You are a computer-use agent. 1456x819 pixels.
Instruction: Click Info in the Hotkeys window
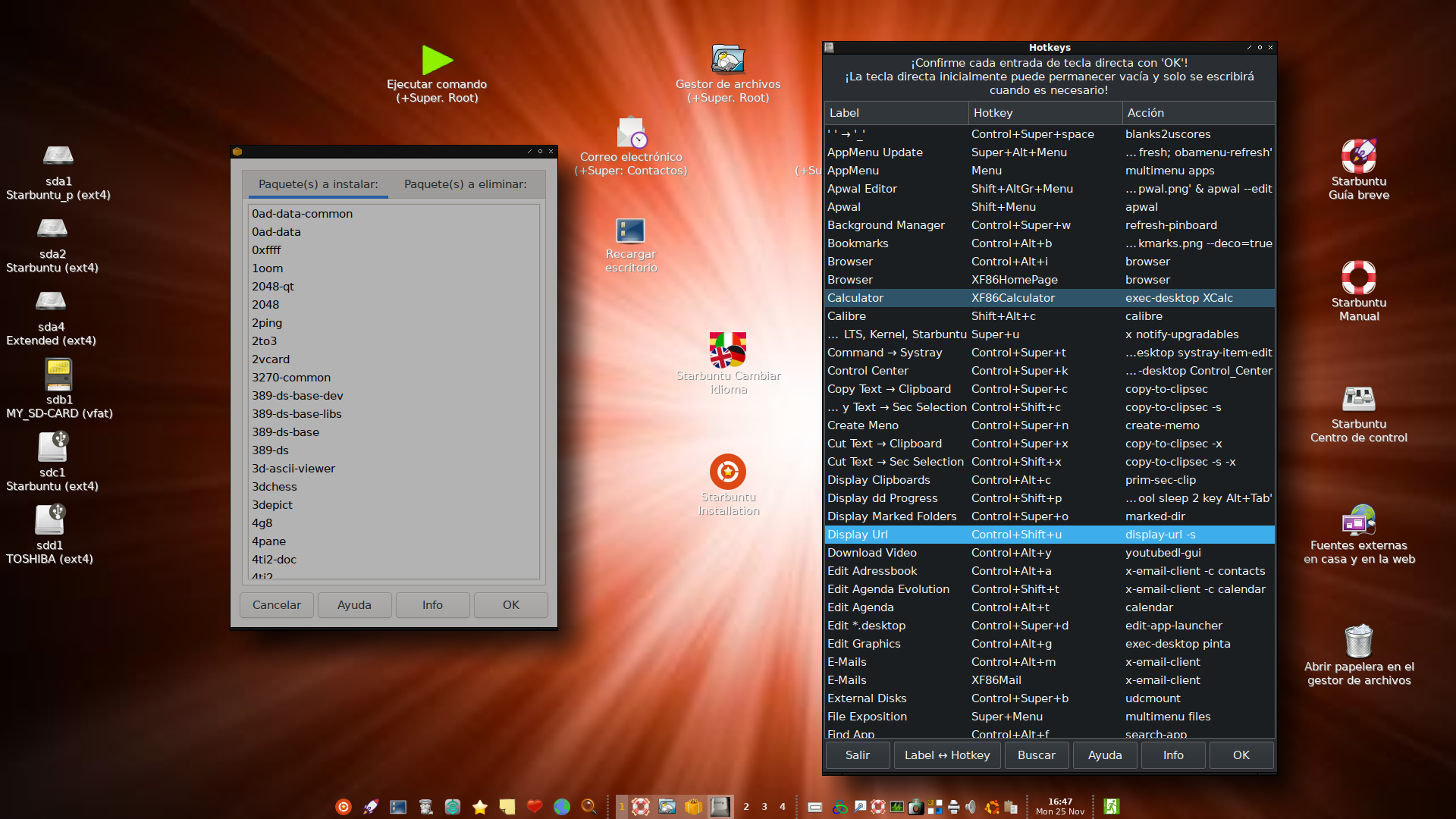(1173, 755)
